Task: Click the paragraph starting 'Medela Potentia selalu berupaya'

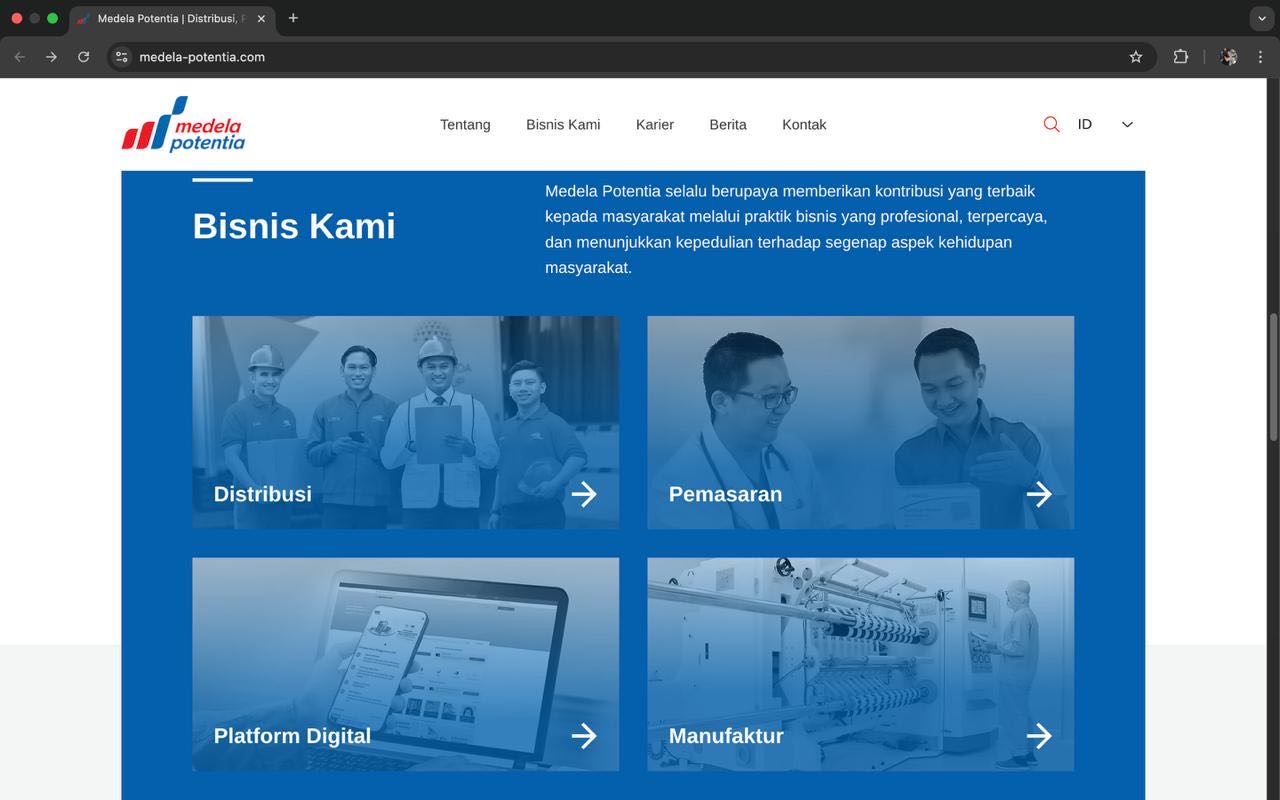Action: [x=796, y=229]
